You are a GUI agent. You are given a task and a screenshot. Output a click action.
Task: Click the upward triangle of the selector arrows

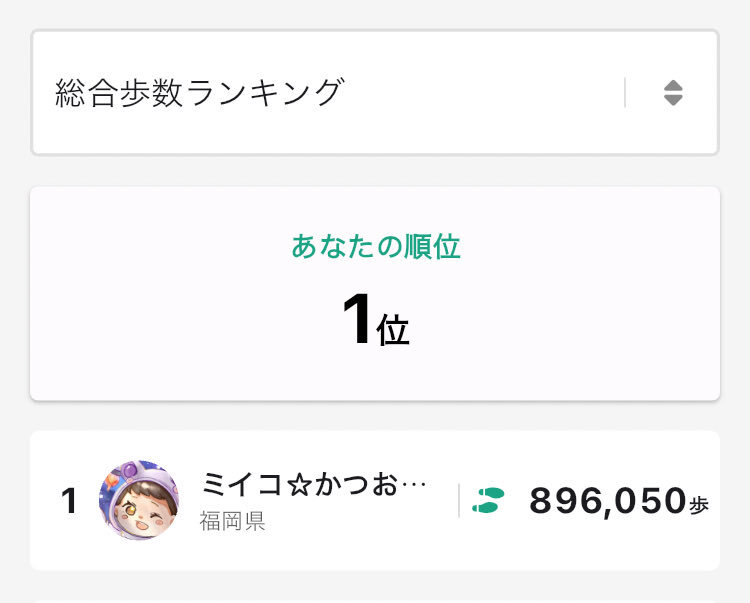click(x=673, y=85)
